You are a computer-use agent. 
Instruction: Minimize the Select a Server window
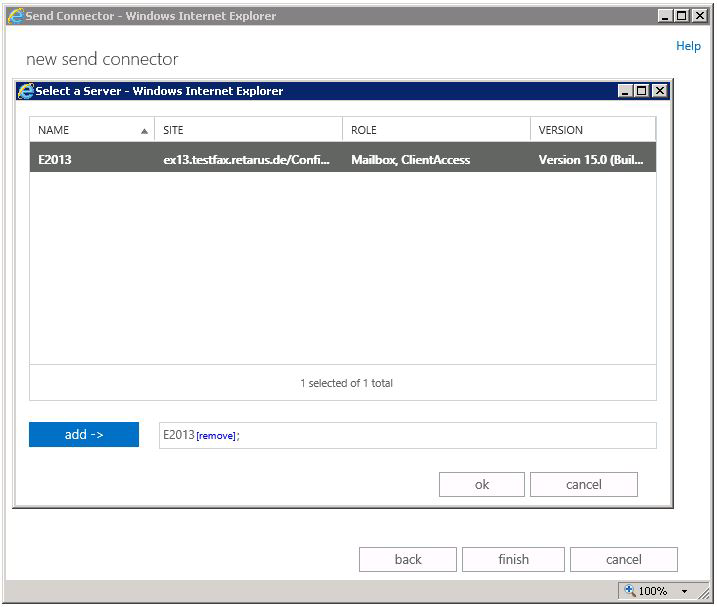[625, 91]
